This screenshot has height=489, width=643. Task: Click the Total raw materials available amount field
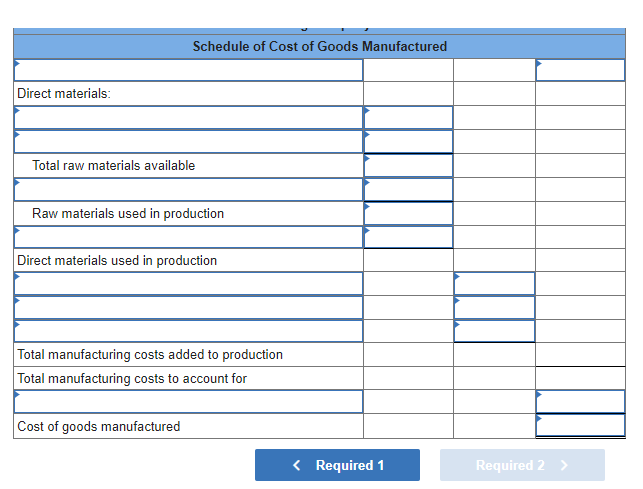click(408, 166)
